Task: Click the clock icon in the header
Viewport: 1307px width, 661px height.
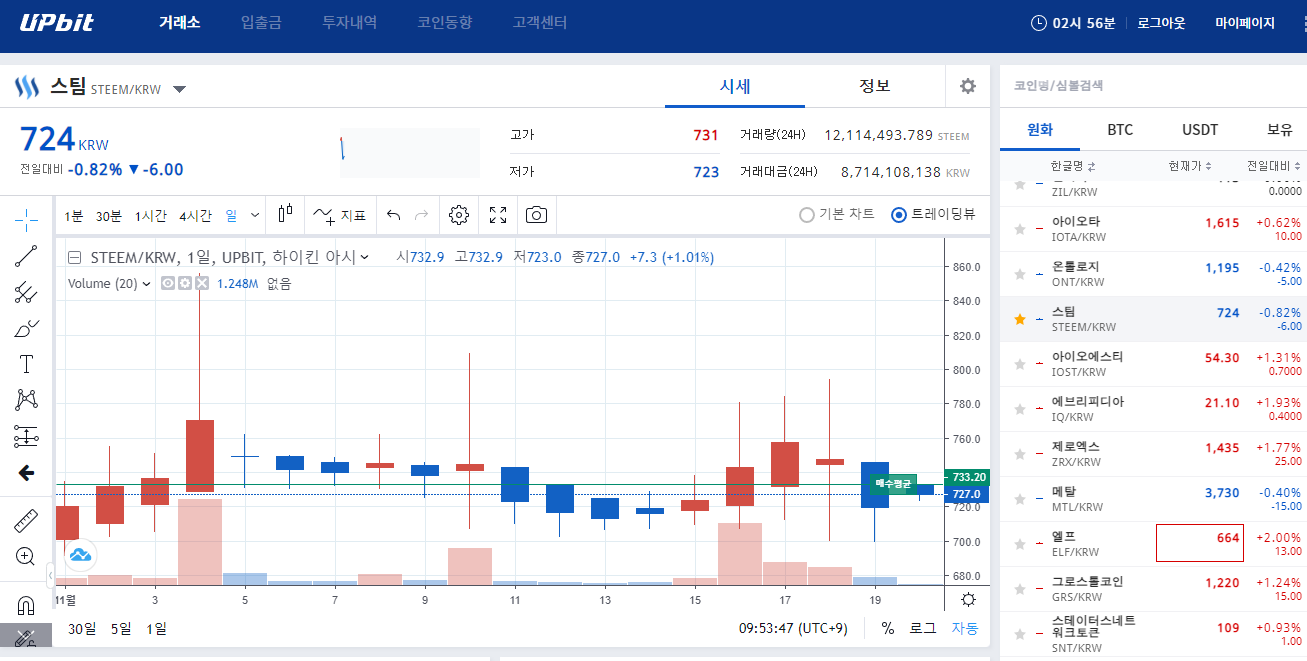Action: click(x=1038, y=23)
